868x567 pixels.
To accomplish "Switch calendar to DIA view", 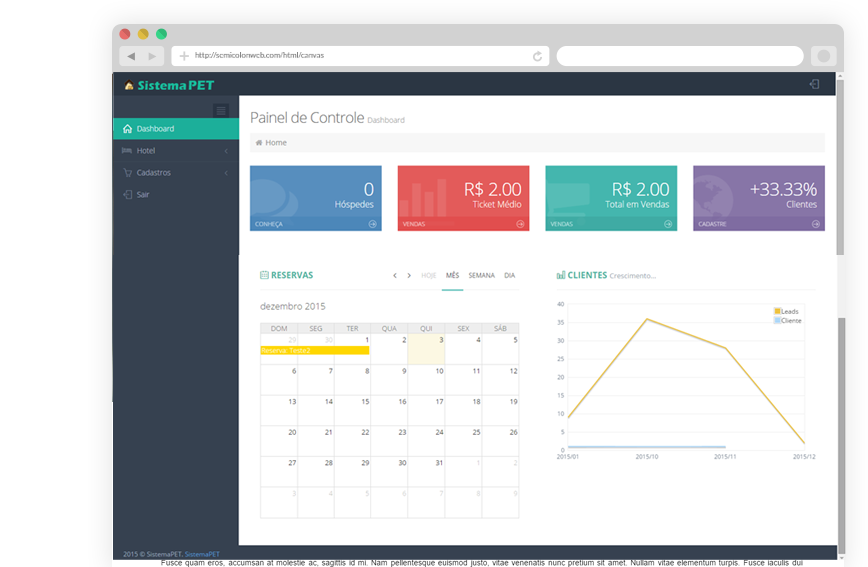I will pyautogui.click(x=509, y=275).
